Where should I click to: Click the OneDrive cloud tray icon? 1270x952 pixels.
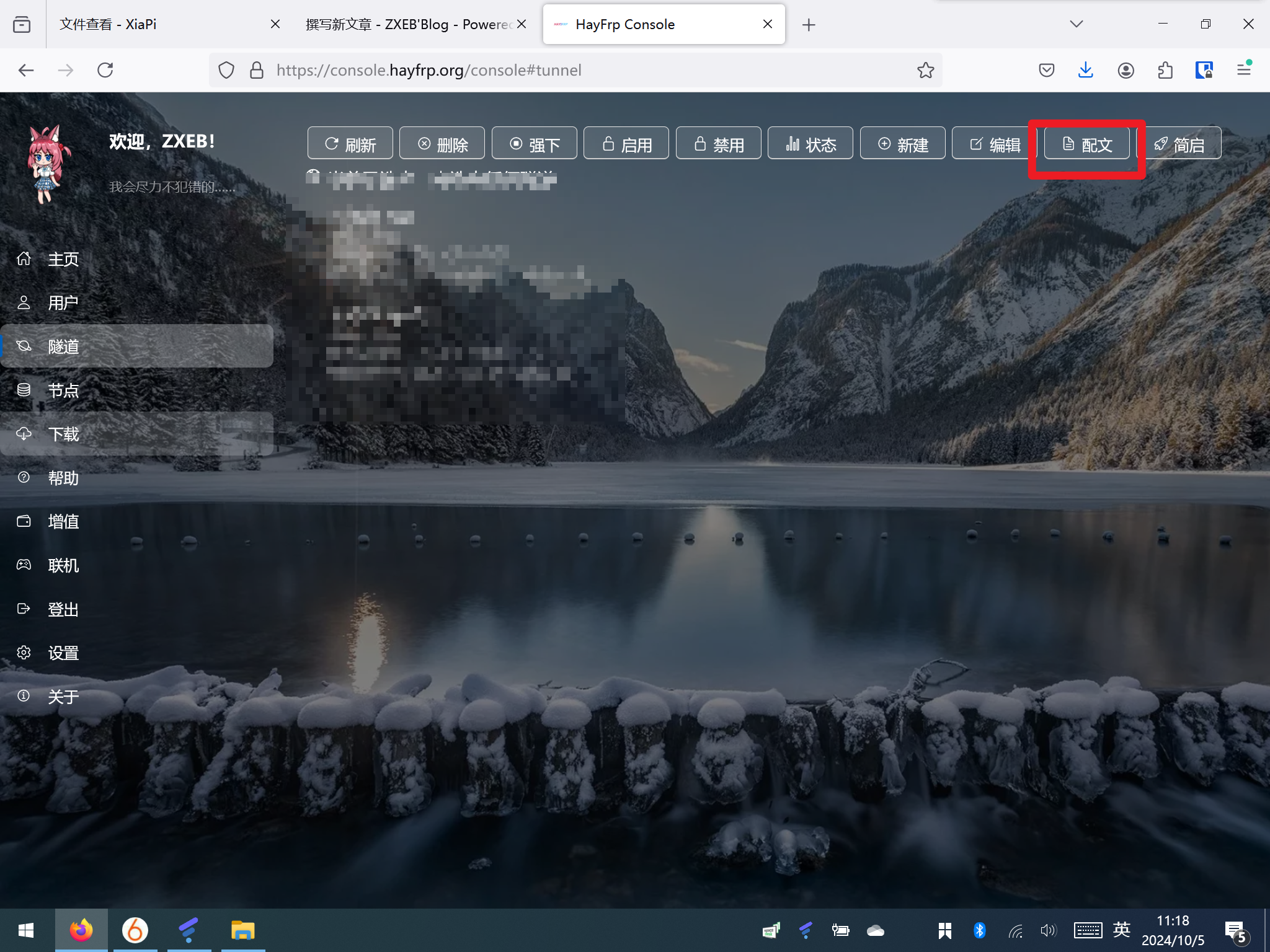click(876, 930)
